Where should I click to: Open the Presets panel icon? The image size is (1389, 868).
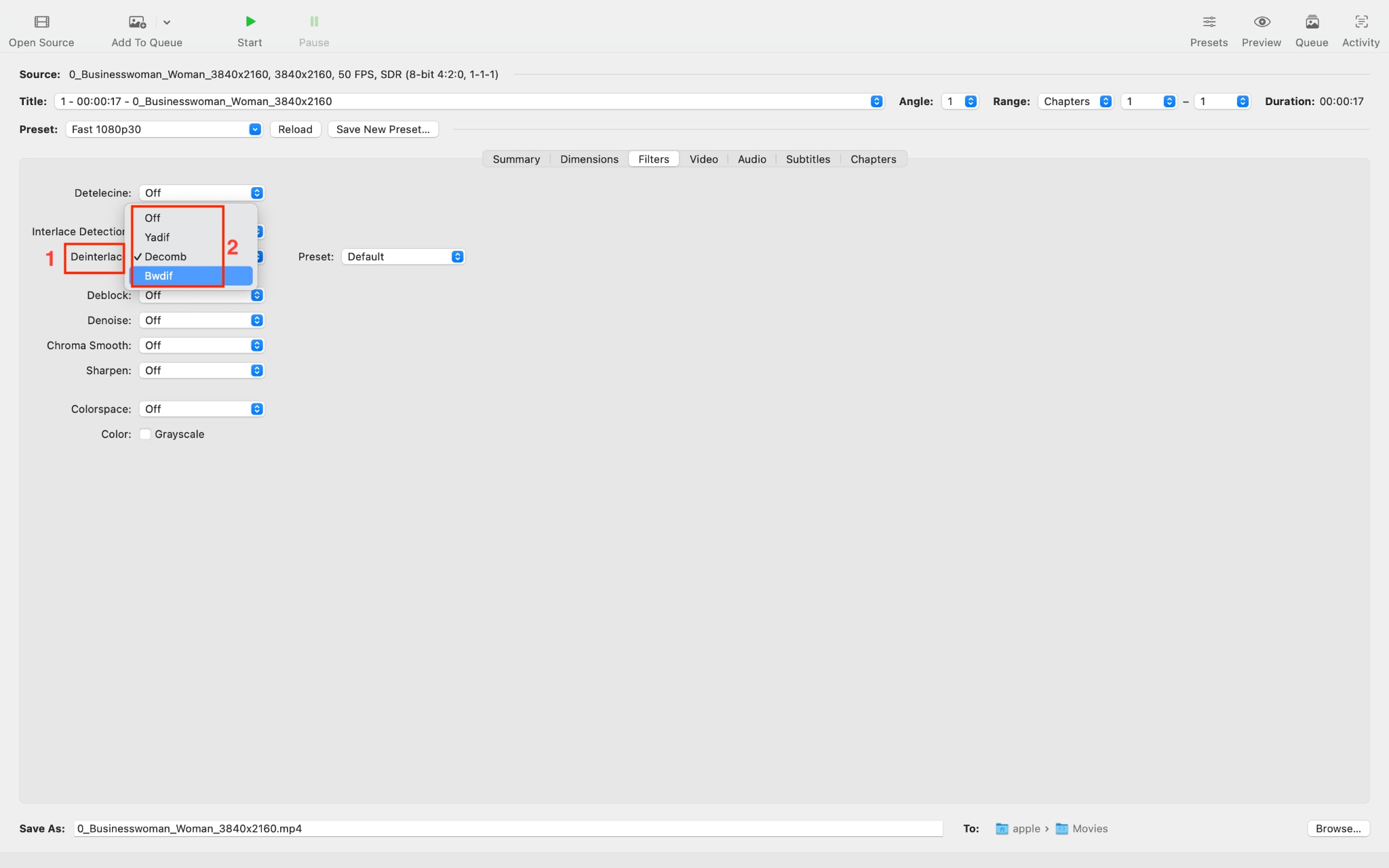pyautogui.click(x=1209, y=22)
